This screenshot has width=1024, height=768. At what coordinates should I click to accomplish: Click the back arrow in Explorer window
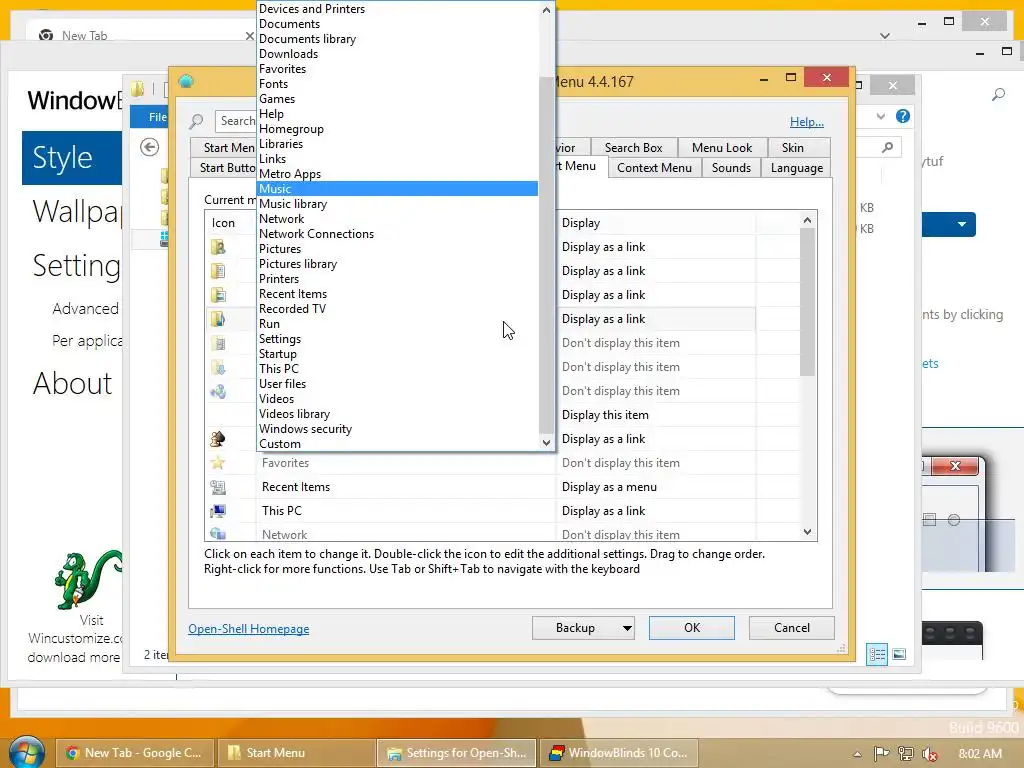click(150, 148)
